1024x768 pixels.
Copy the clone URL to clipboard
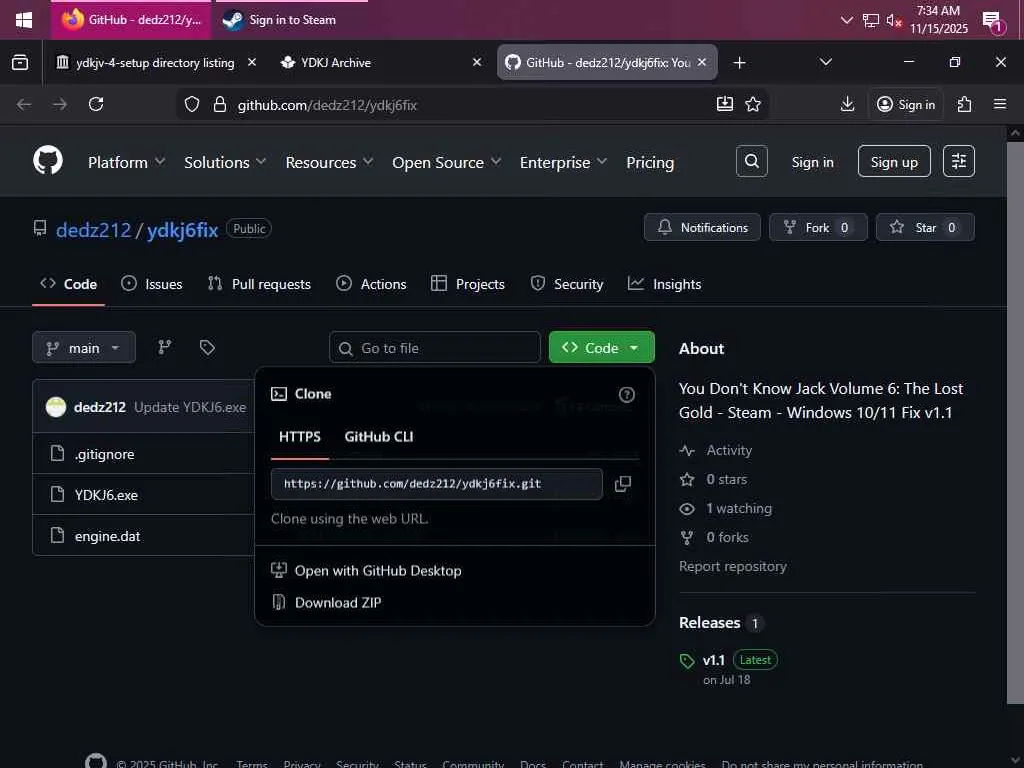(623, 484)
